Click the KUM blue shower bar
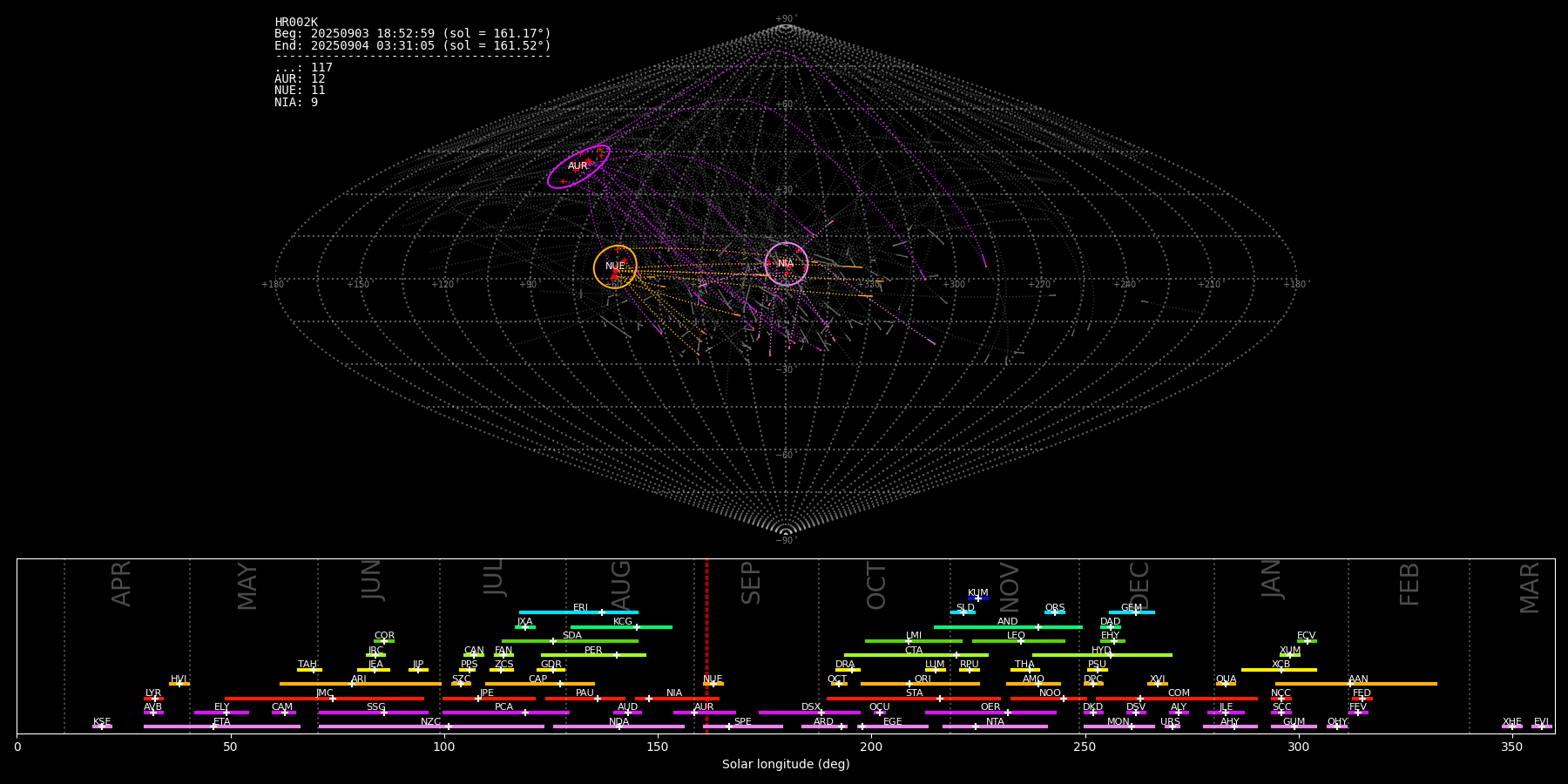 click(x=978, y=598)
